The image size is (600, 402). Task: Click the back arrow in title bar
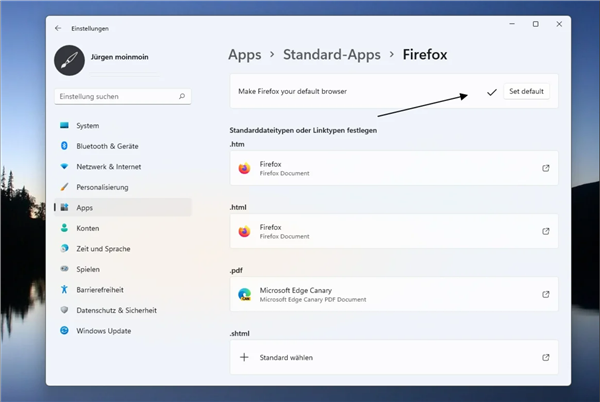pos(58,28)
